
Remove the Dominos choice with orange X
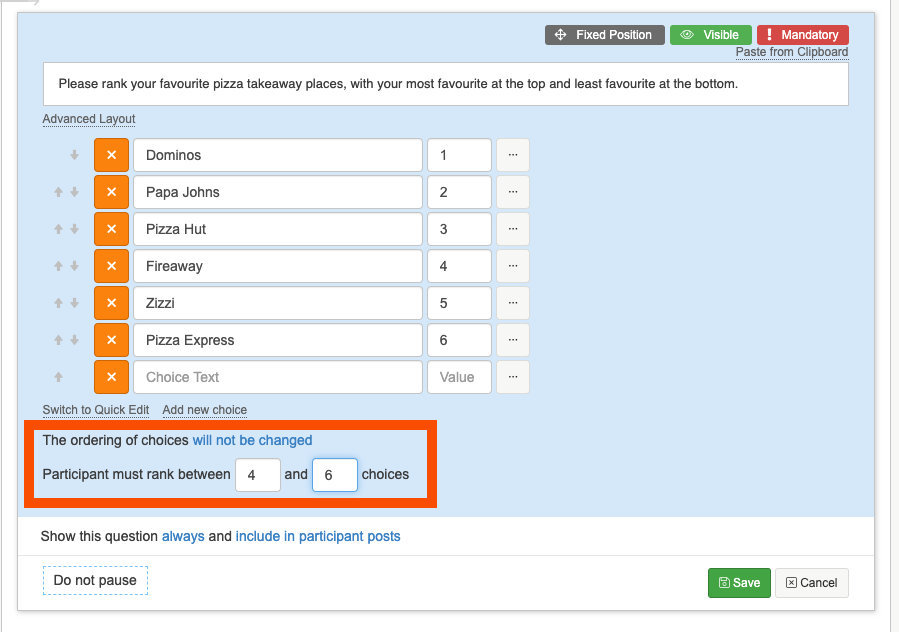111,155
